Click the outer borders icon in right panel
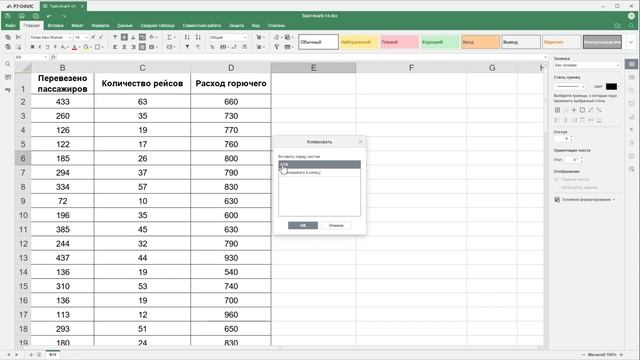This screenshot has height=360, width=640. click(582, 110)
